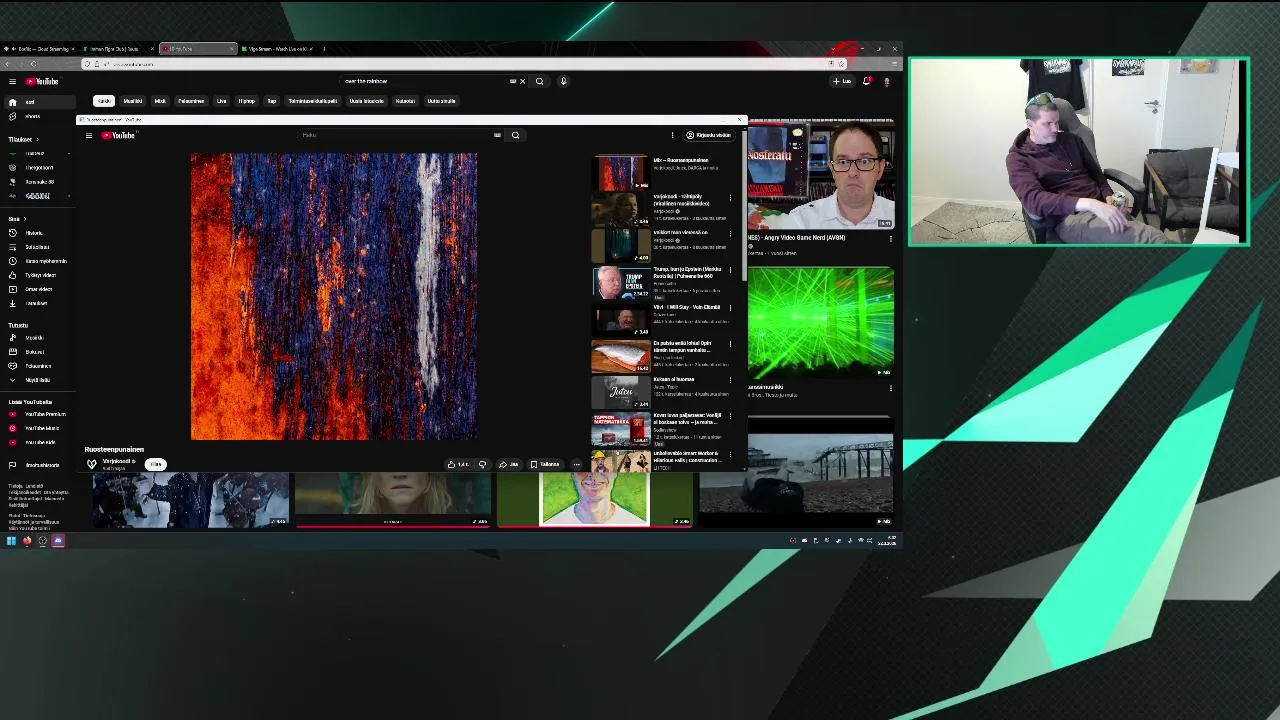Click the search magnifier in background YouTube header

tap(539, 81)
